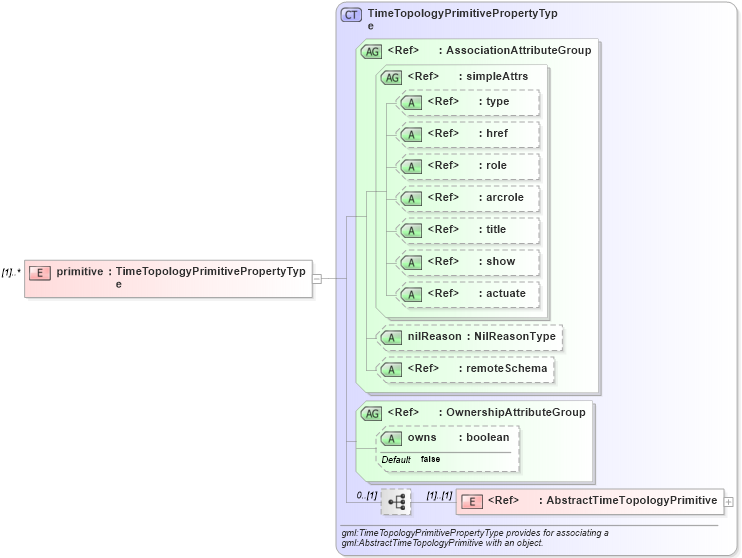Select the 'arcrole' attribute name

505,197
